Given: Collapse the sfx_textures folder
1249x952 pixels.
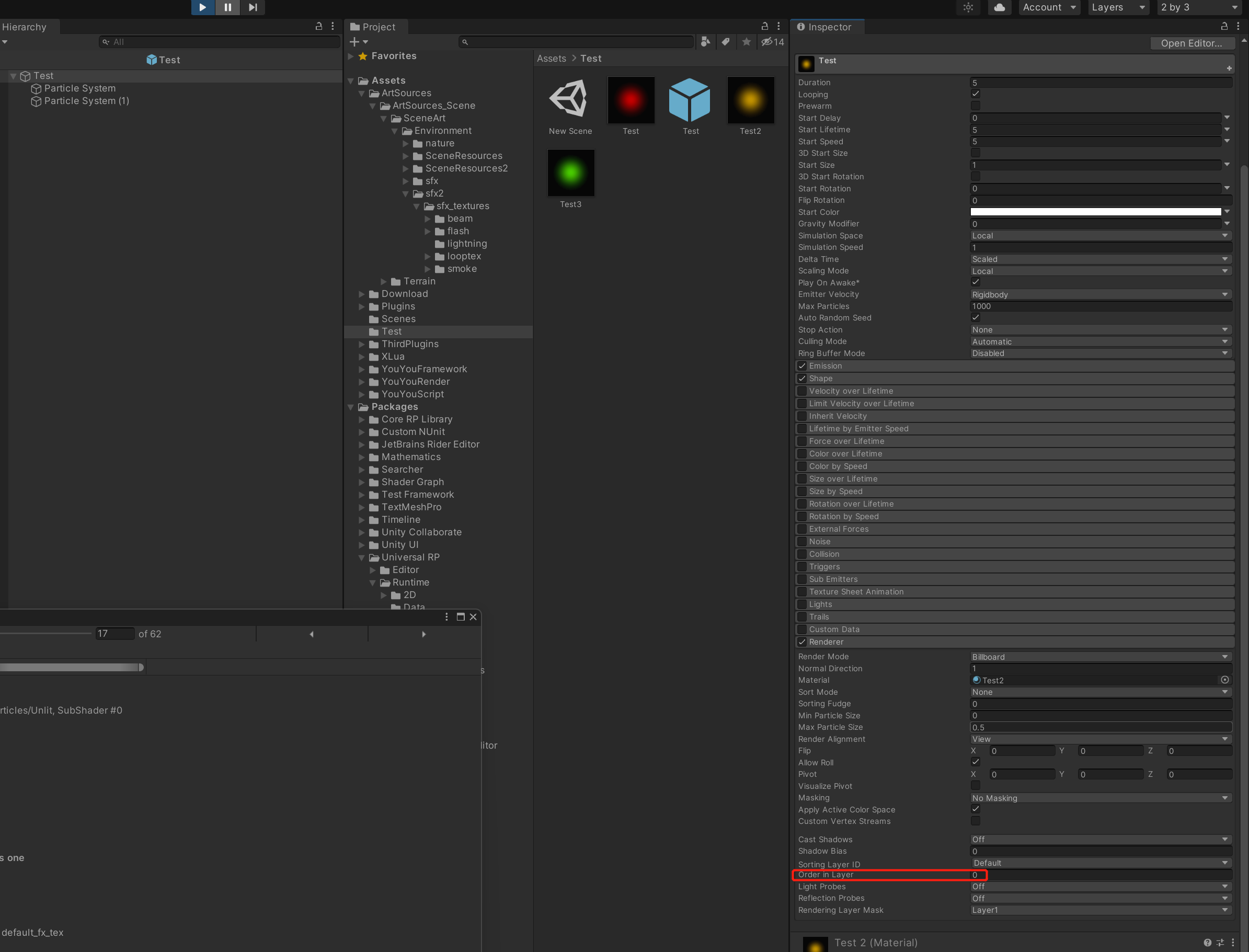Looking at the screenshot, I should tap(418, 207).
